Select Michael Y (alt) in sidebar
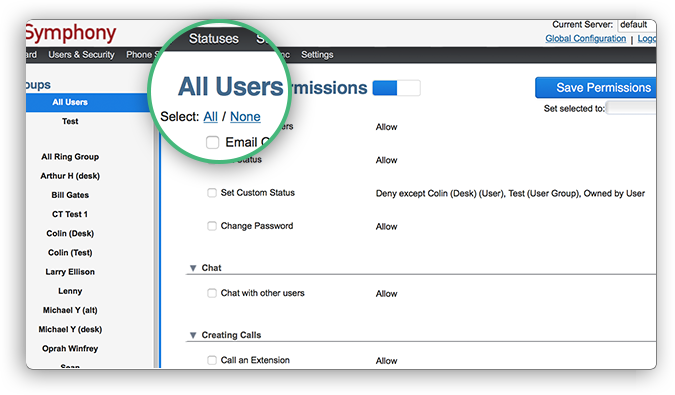The height and width of the screenshot is (395, 675). point(70,310)
